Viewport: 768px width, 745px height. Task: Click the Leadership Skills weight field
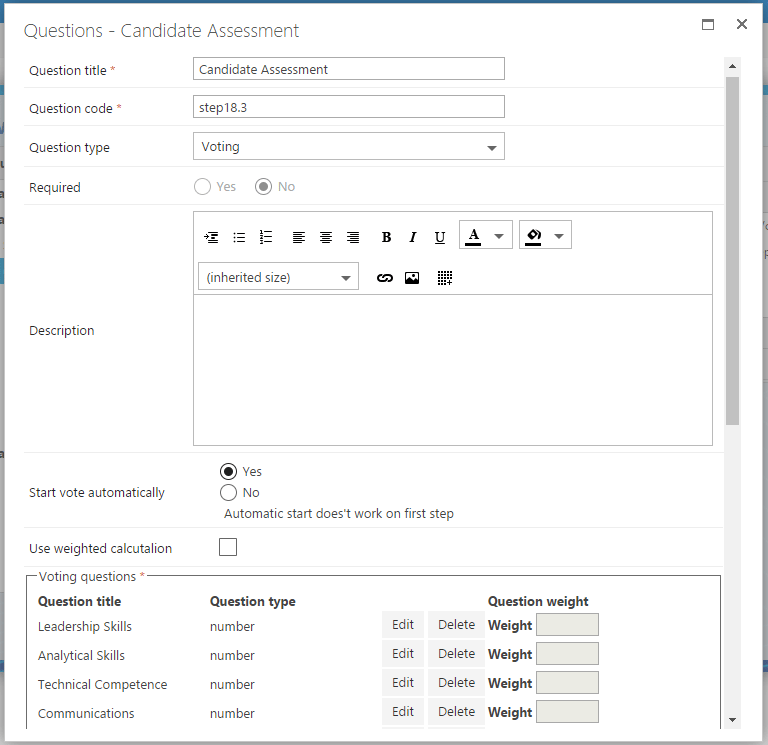[x=567, y=625]
